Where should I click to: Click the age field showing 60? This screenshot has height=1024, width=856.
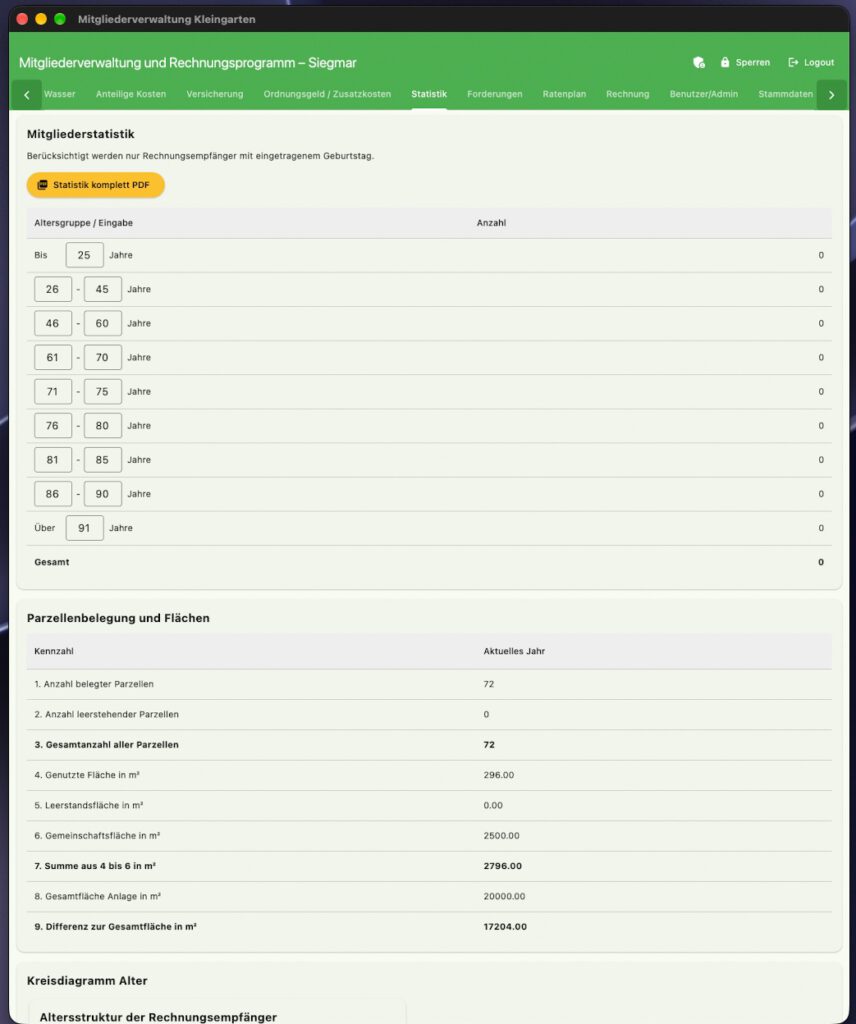coord(103,323)
